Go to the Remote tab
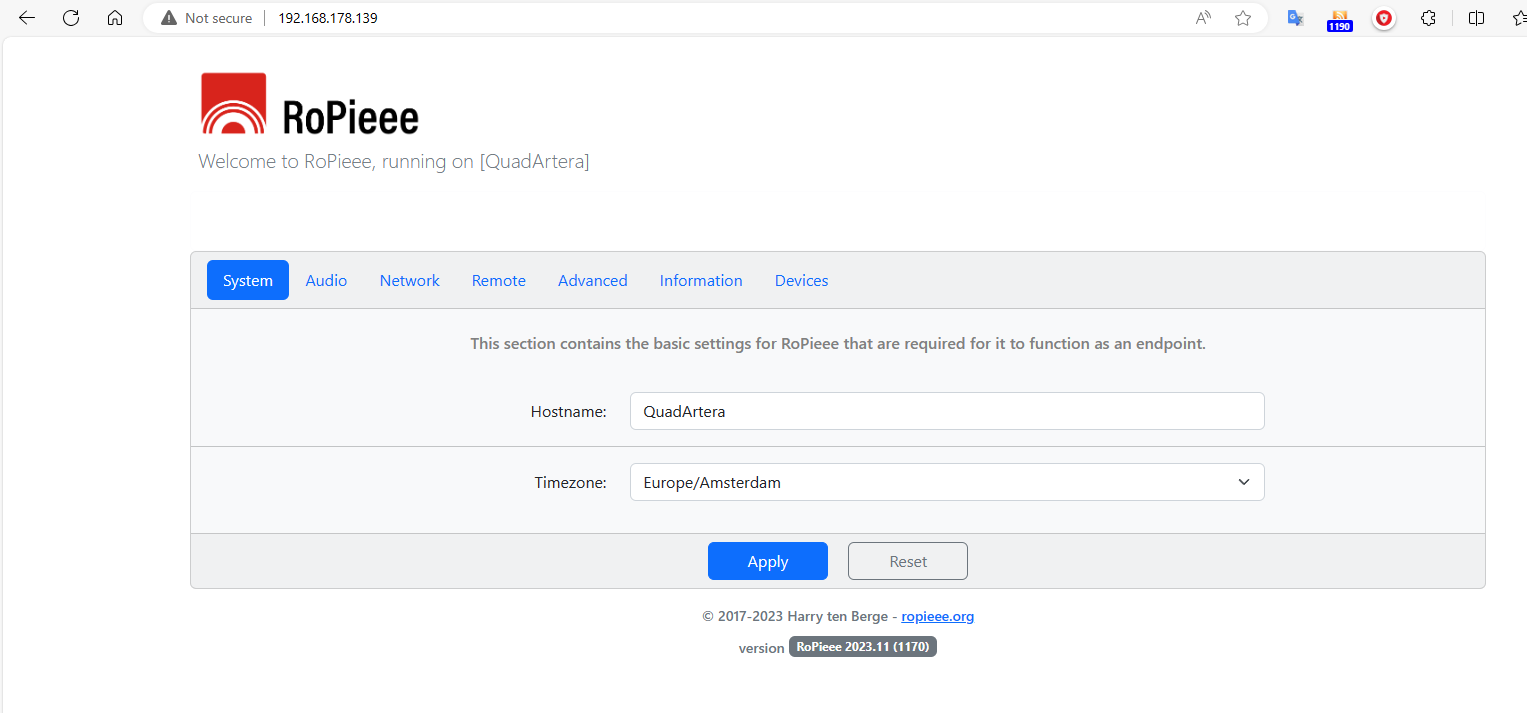The image size is (1527, 713). point(499,280)
